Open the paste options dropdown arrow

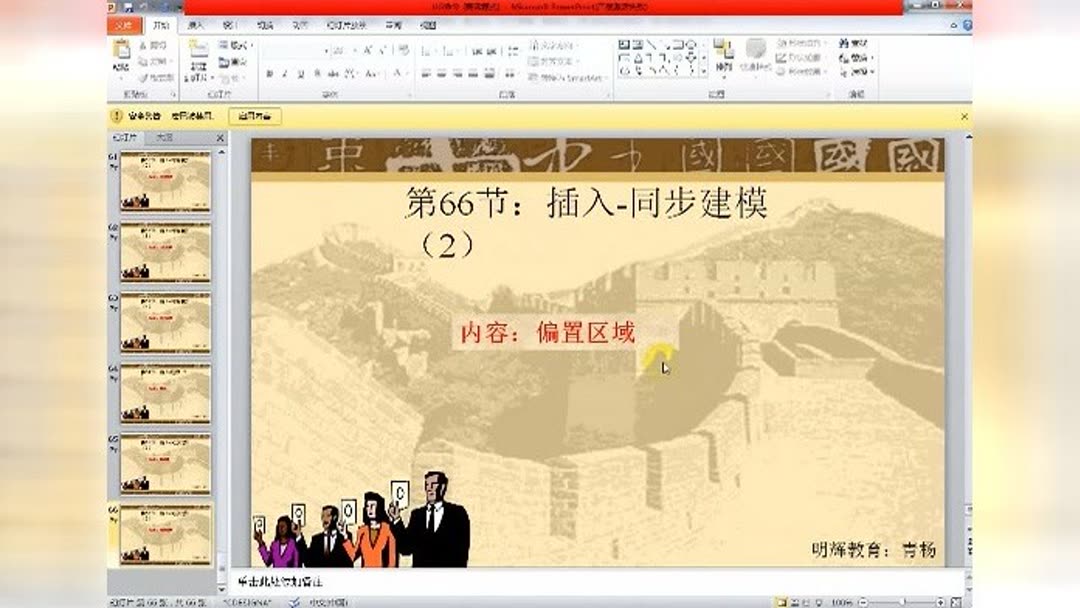point(121,76)
